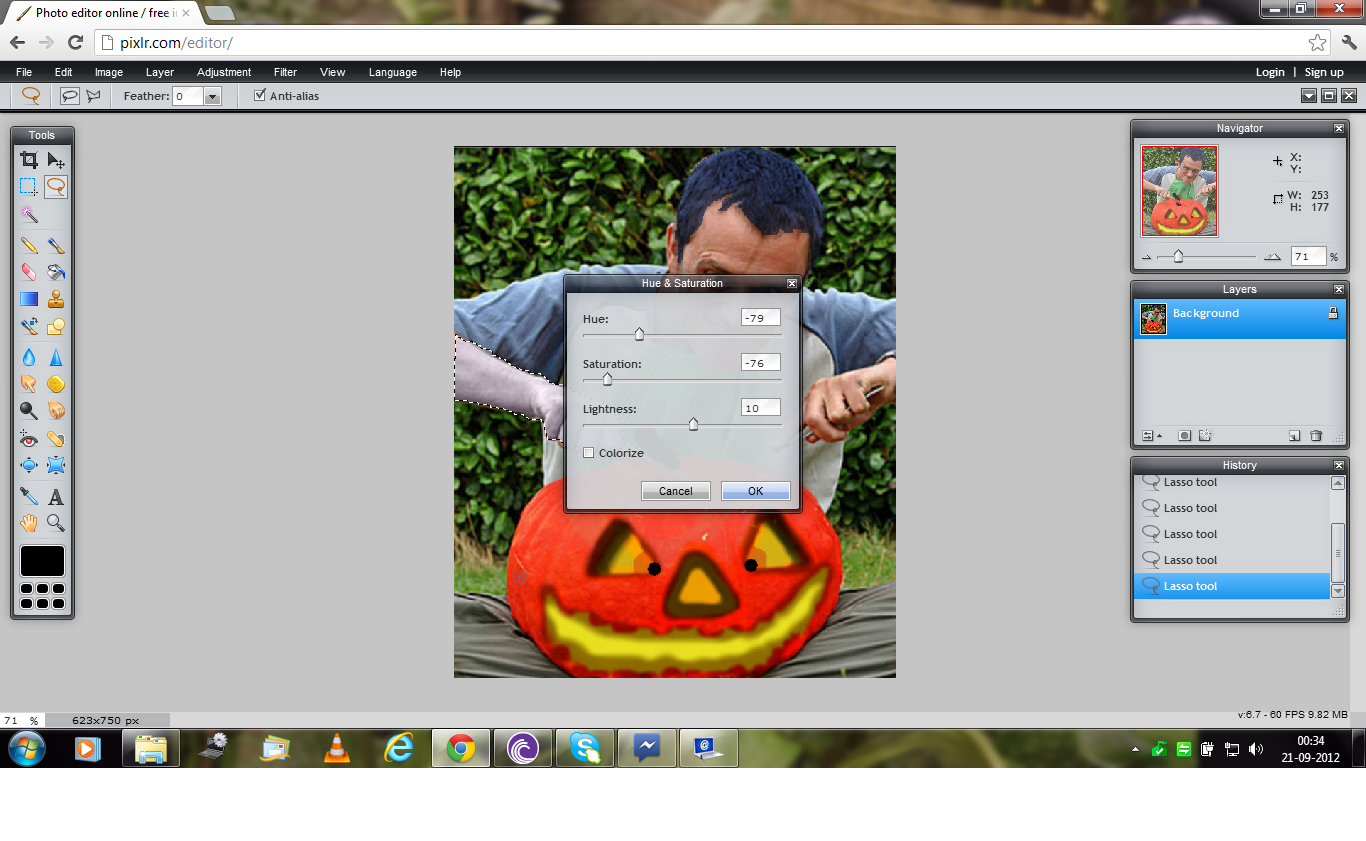Click the History panel scroll-down arrow

coord(1338,591)
